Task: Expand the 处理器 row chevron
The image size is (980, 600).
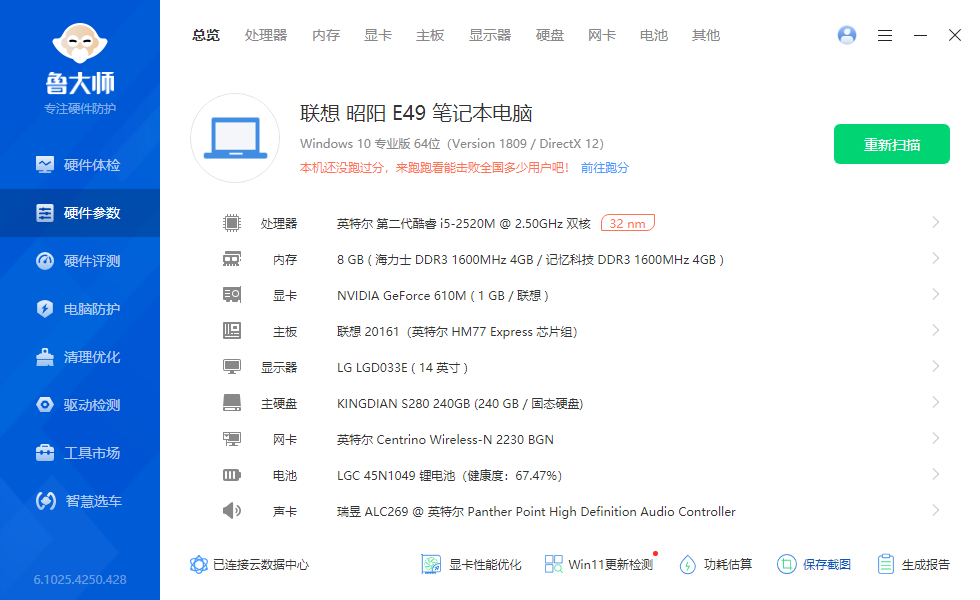Action: (x=936, y=222)
